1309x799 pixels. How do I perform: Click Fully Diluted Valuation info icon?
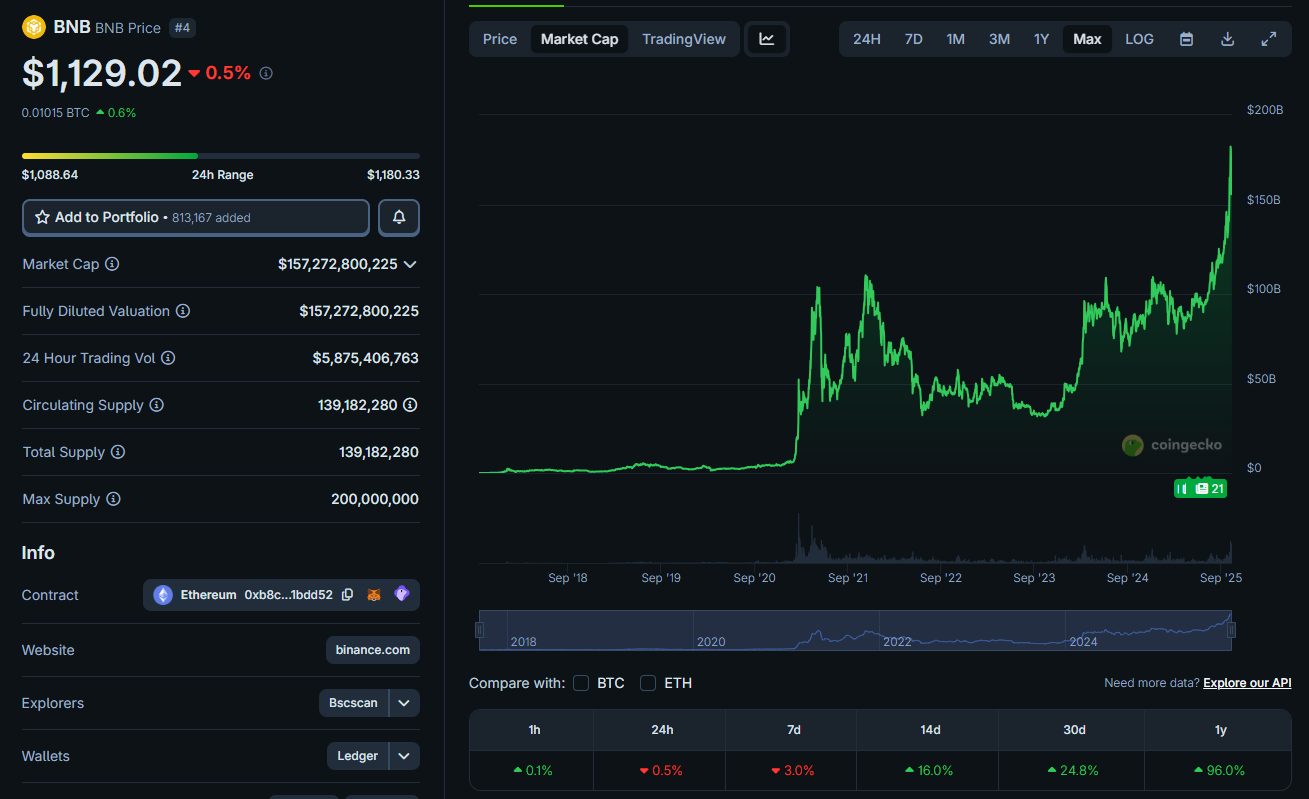[183, 311]
